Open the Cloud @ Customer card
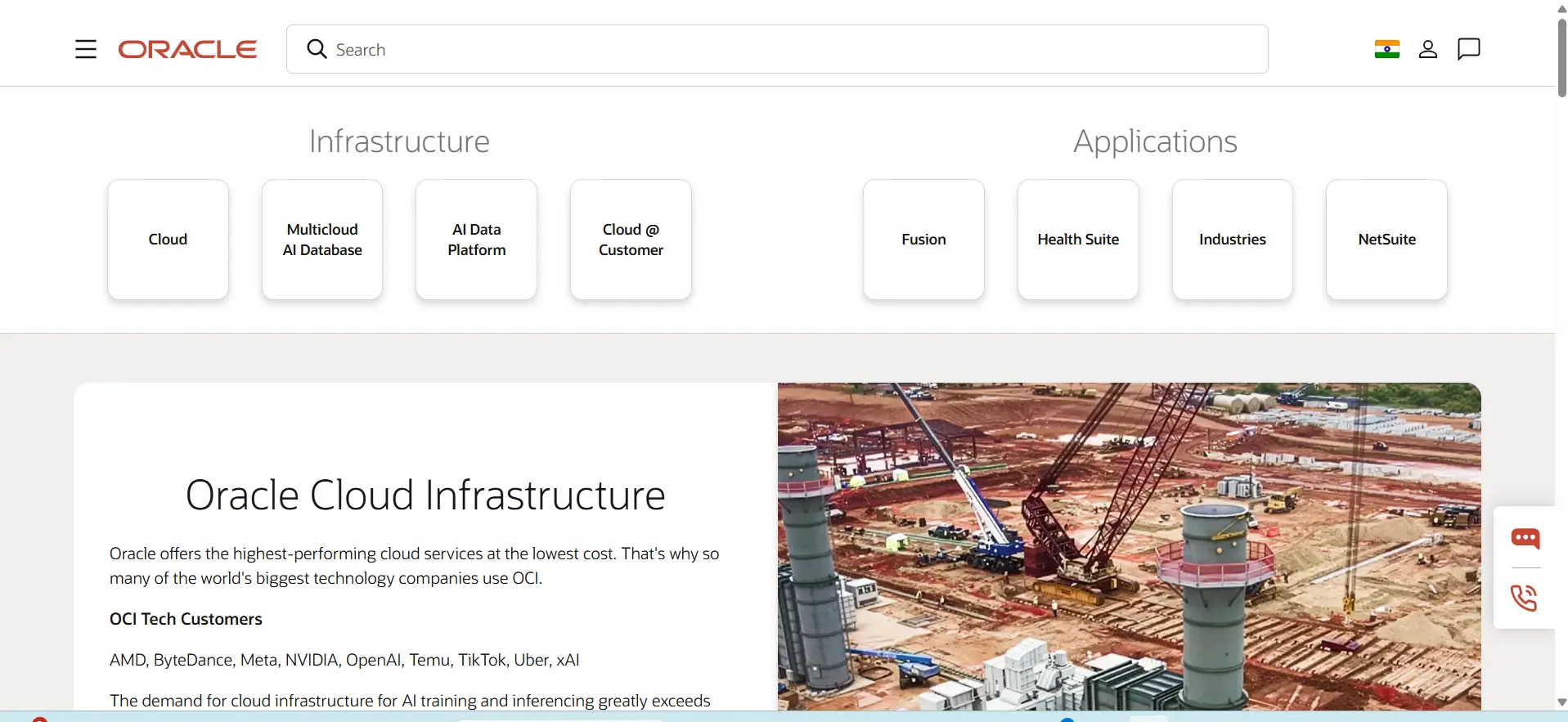 pyautogui.click(x=631, y=240)
